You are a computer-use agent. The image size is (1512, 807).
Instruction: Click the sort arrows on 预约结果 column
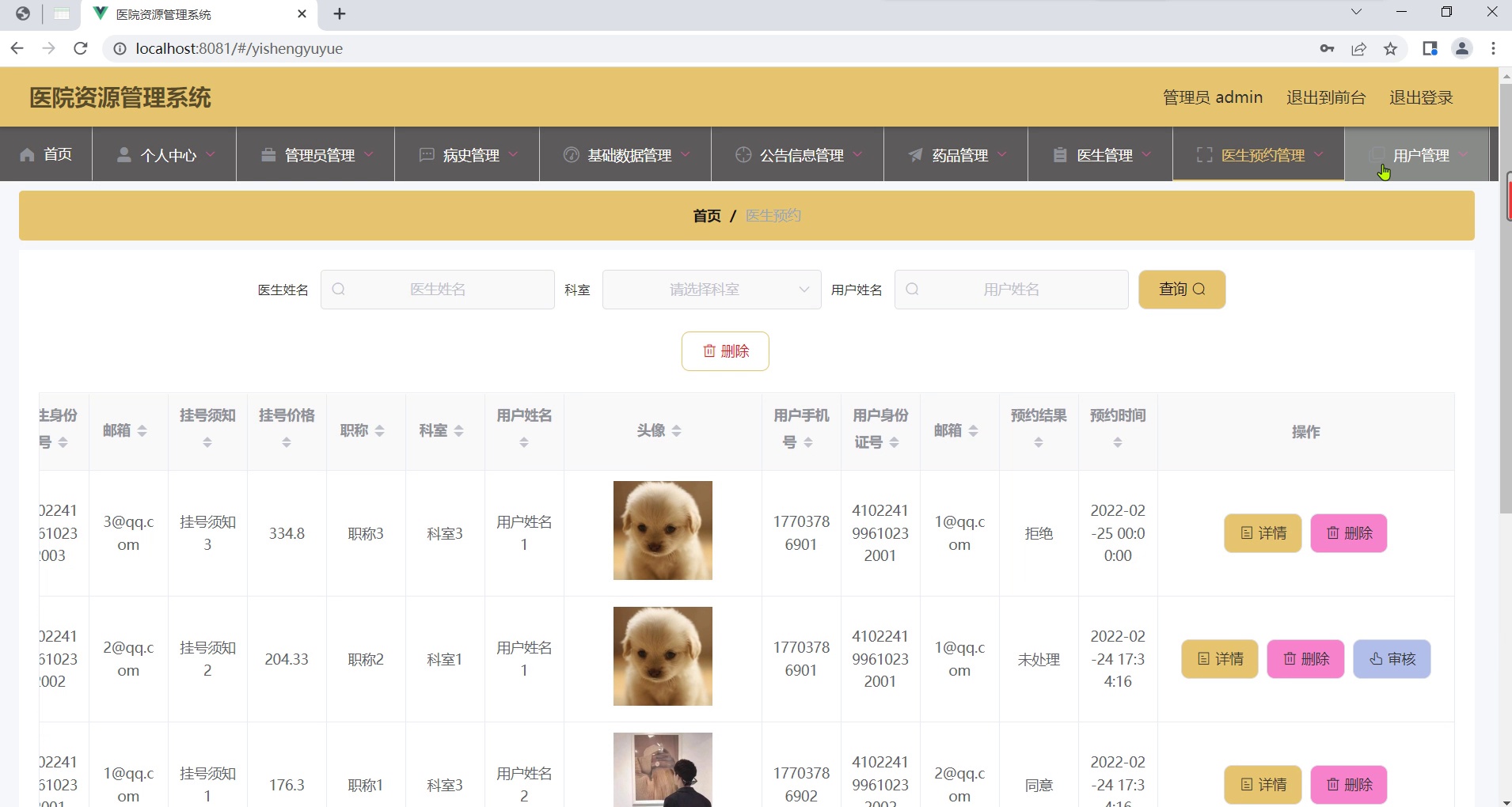tap(1039, 443)
